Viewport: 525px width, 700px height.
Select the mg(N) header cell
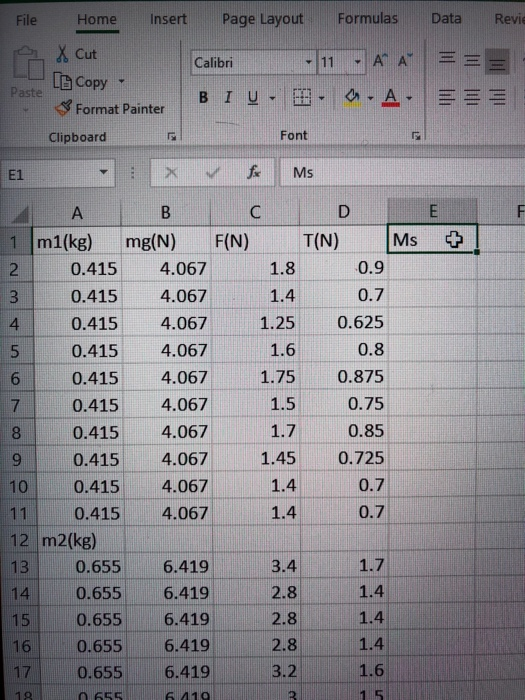tap(166, 241)
